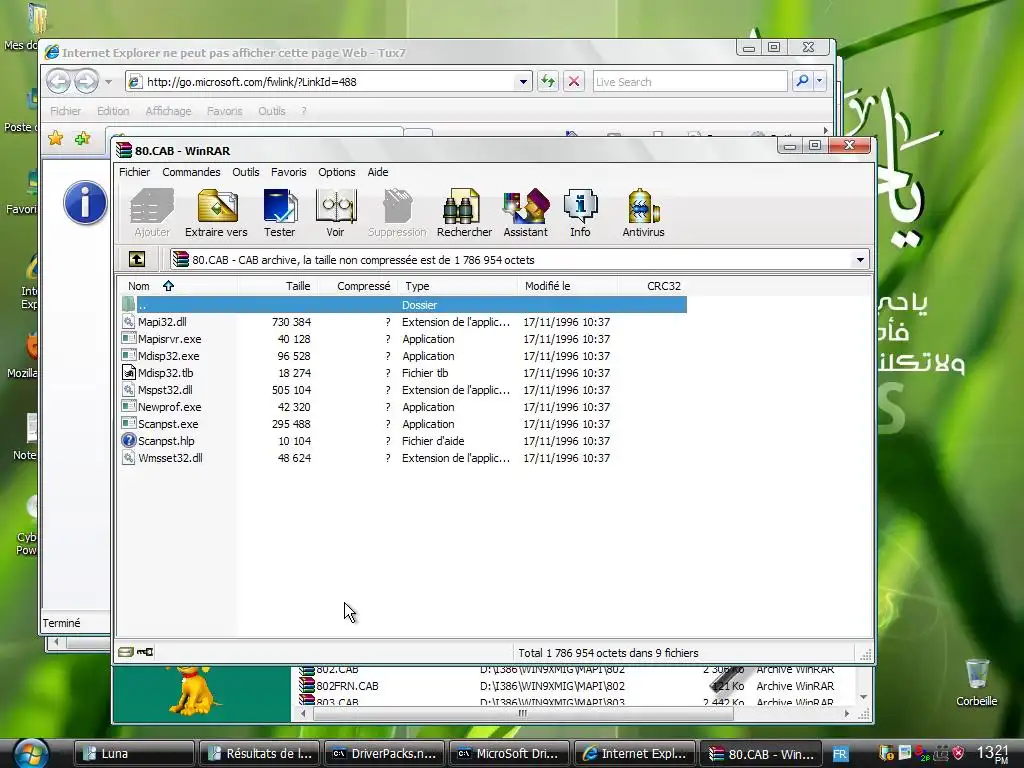
Task: Click the 802FRN.CAB archive icon in results
Action: pyautogui.click(x=306, y=686)
